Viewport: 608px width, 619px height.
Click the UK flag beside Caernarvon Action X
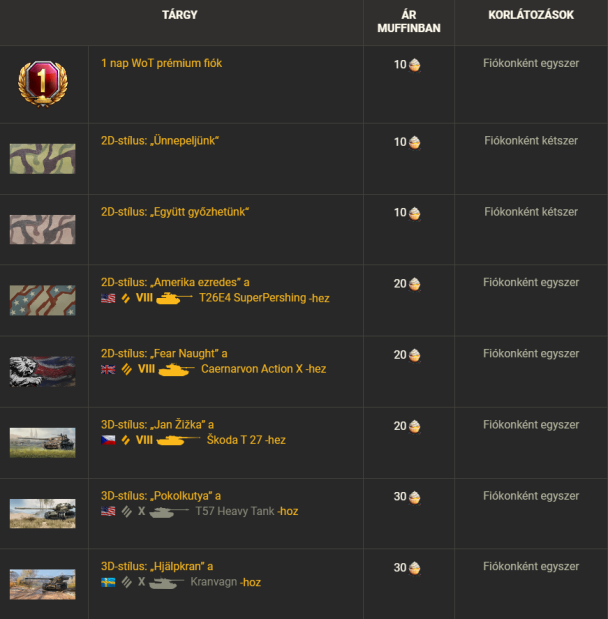pyautogui.click(x=108, y=369)
